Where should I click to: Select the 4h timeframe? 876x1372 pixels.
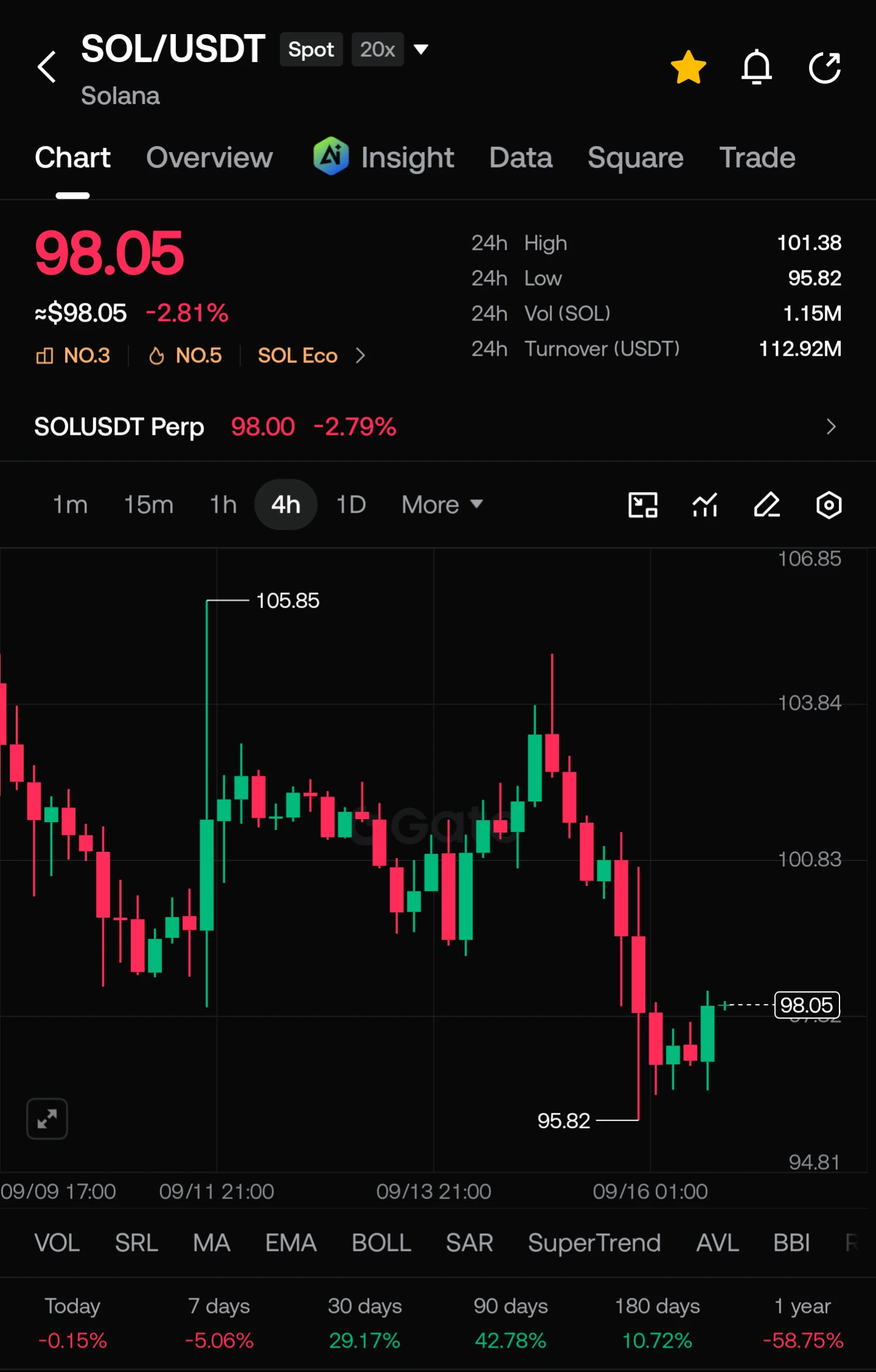(x=286, y=504)
